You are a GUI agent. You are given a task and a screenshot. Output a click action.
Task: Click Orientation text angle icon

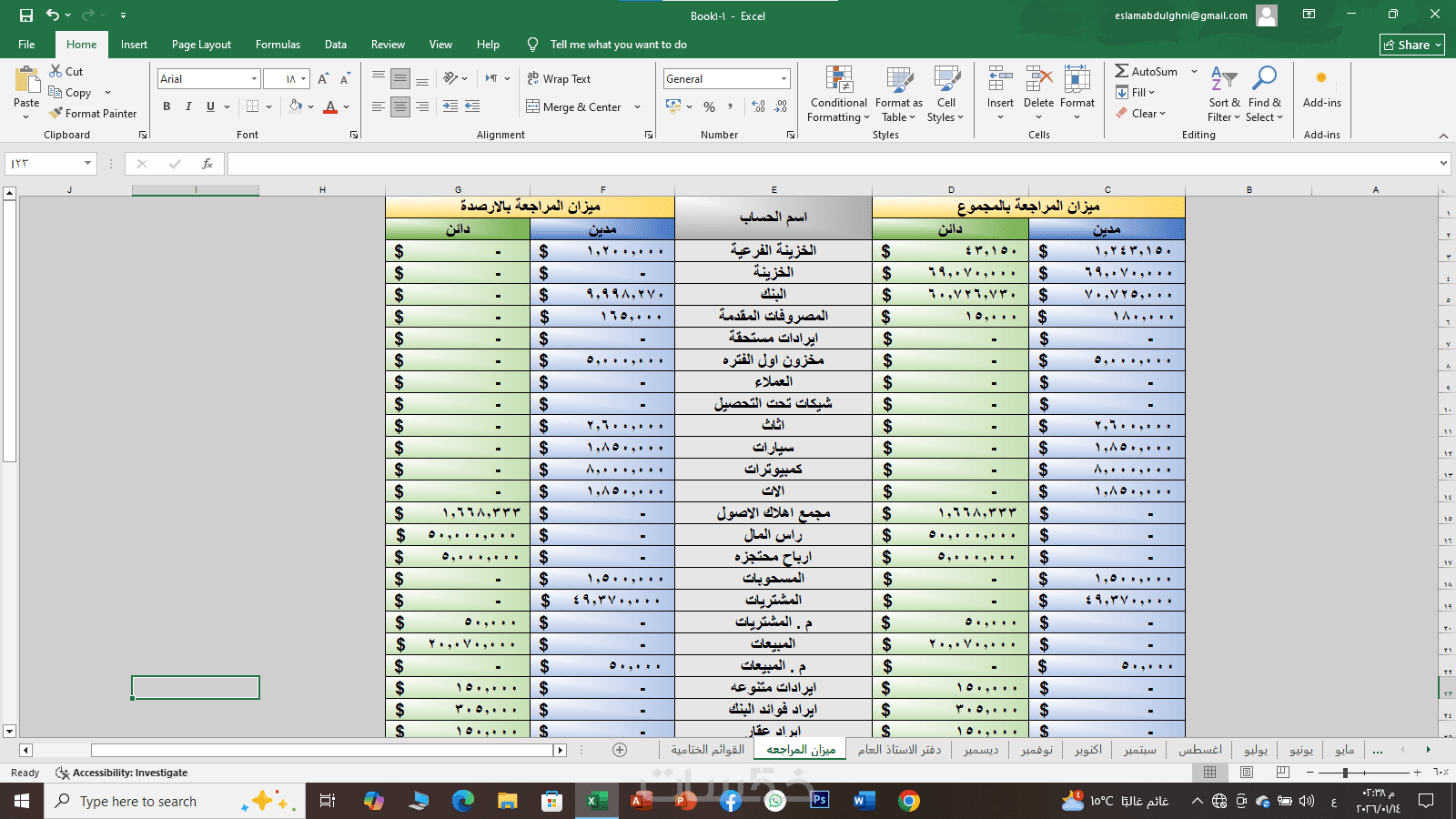tap(450, 79)
